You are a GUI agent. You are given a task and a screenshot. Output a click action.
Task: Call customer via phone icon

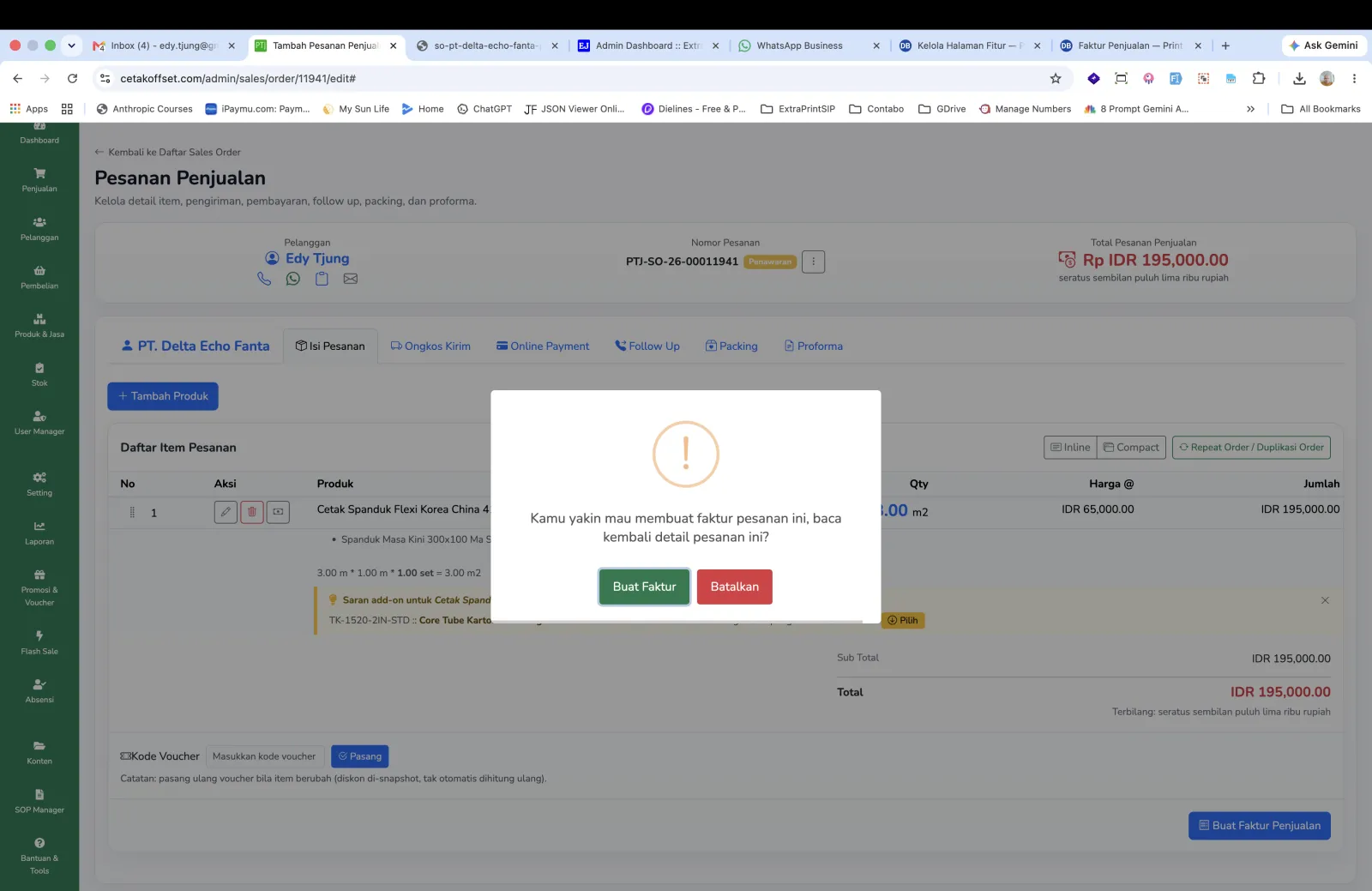click(x=264, y=279)
